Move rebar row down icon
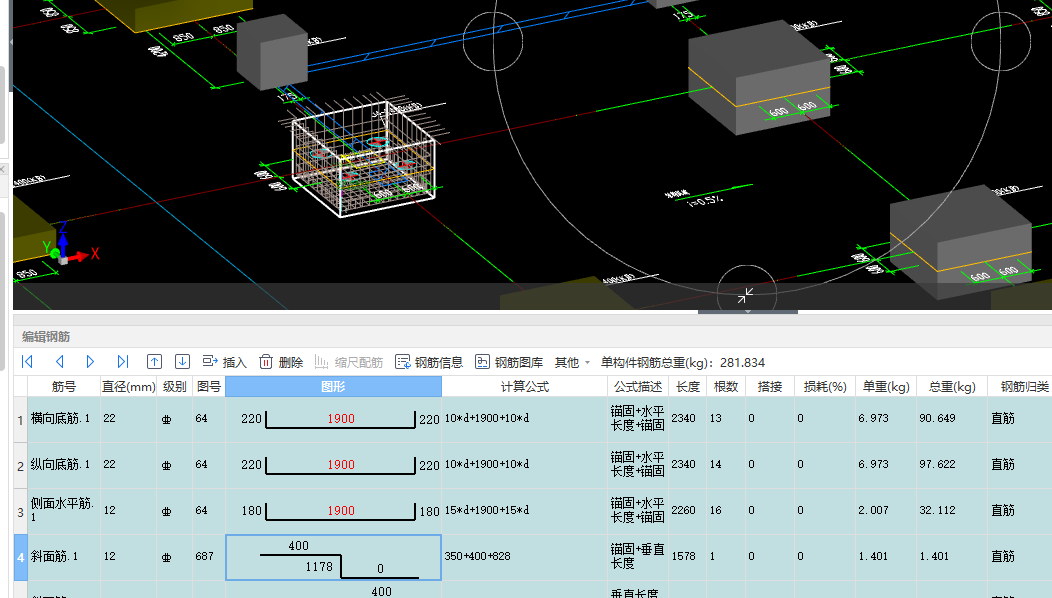Viewport: 1052px width, 598px height. [x=182, y=362]
